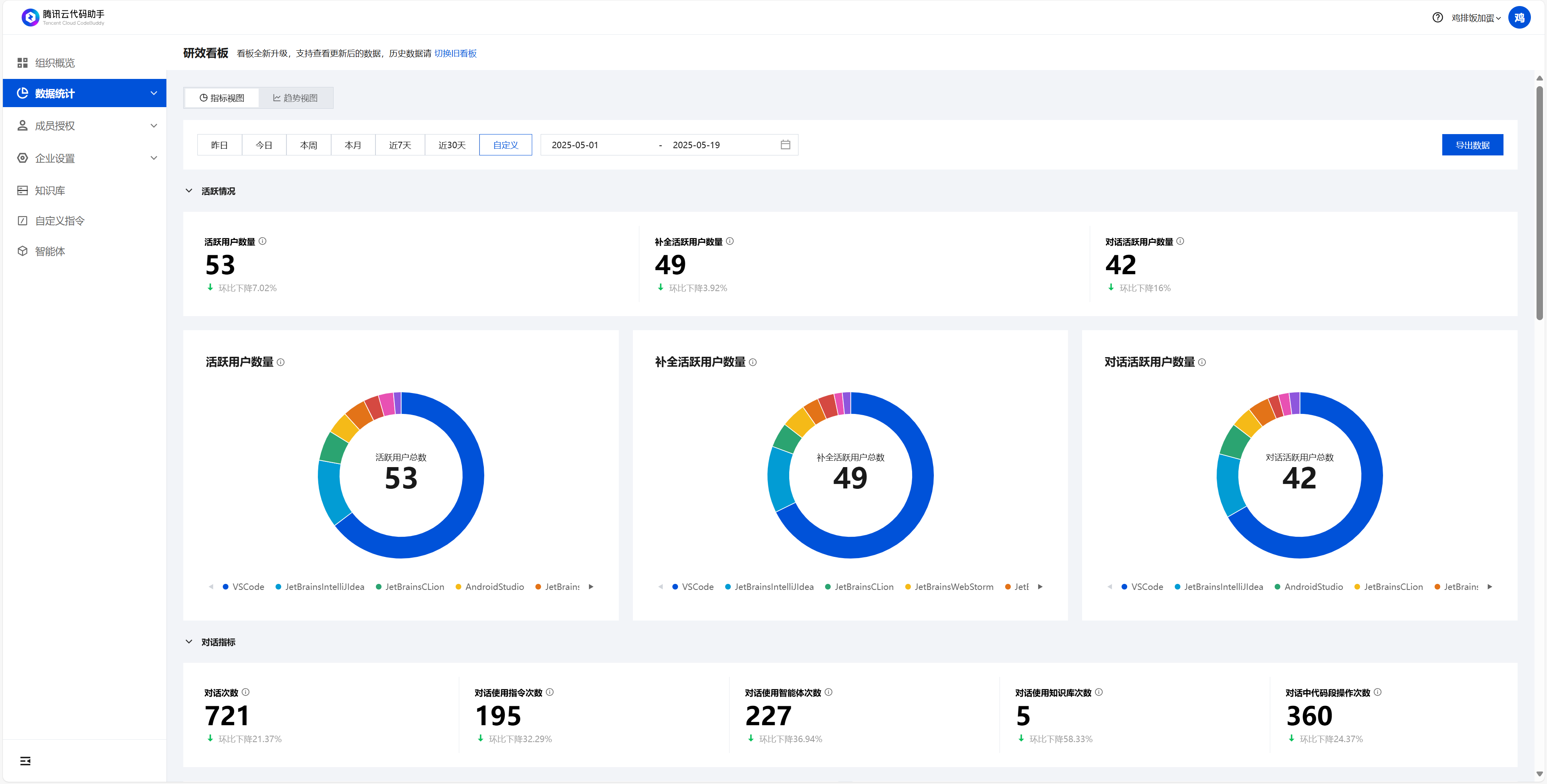
Task: Click the sidebar collapse icon at bottom
Action: (x=25, y=761)
